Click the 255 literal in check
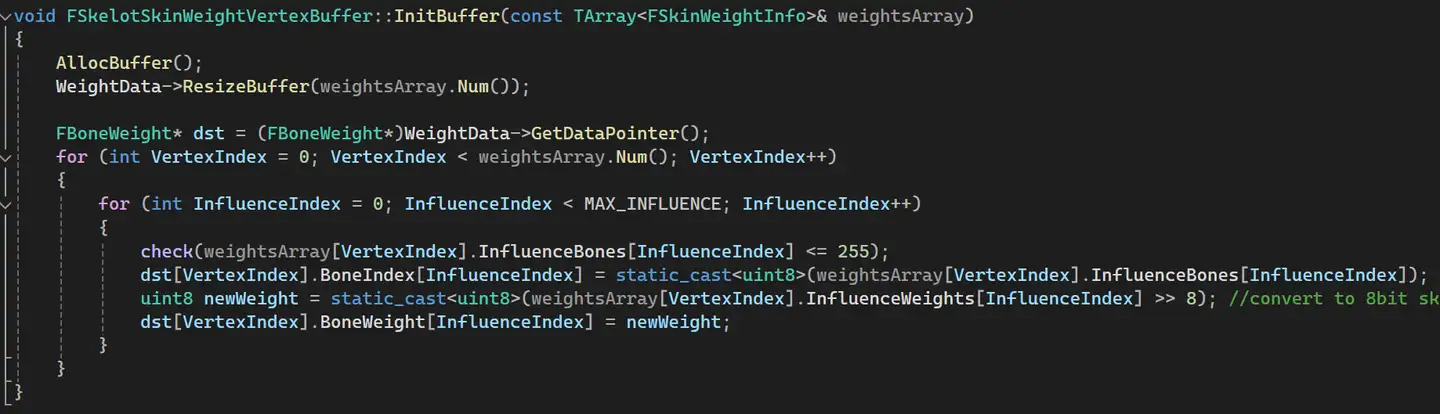Image resolution: width=1440 pixels, height=414 pixels. click(853, 251)
